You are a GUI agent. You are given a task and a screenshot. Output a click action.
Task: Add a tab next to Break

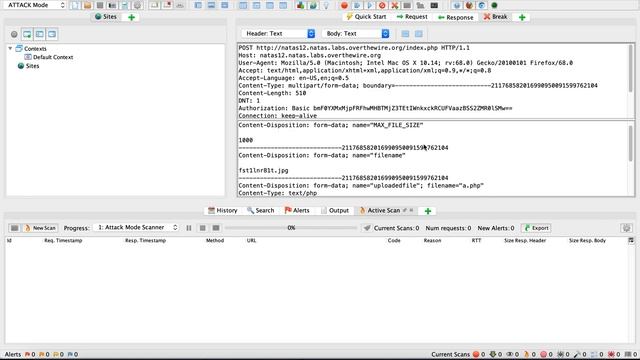[522, 17]
